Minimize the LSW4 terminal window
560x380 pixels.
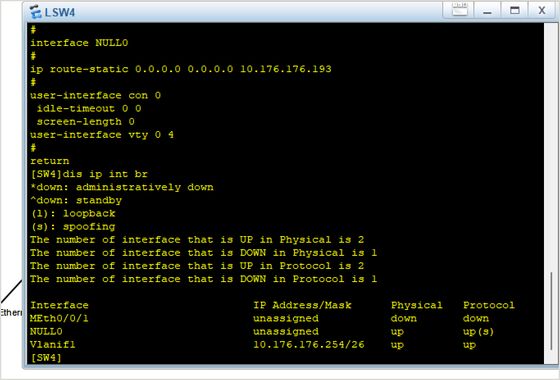coord(487,10)
